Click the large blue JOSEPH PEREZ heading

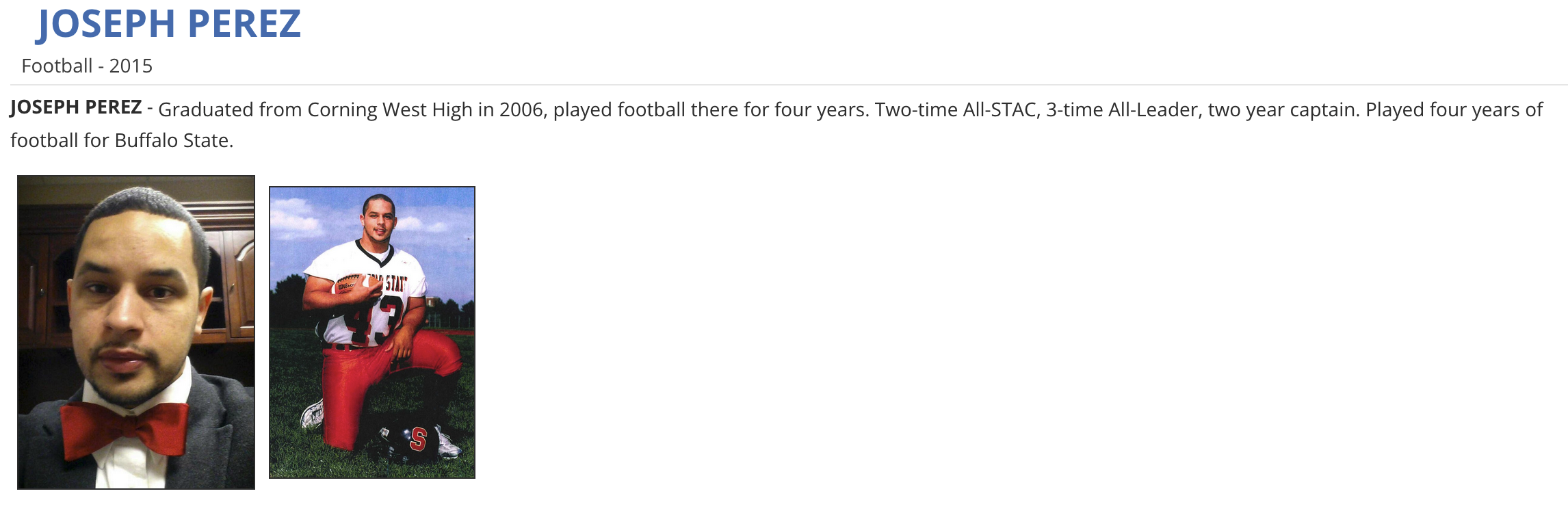coord(169,24)
